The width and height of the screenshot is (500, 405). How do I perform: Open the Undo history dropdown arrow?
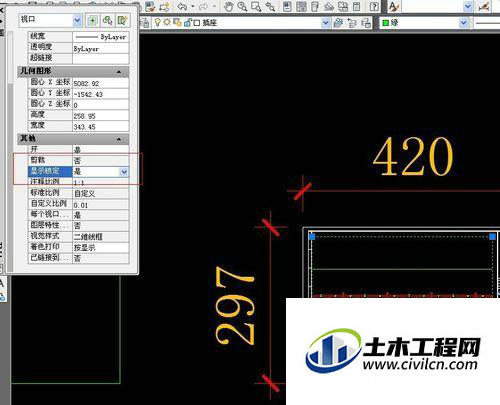193,7
